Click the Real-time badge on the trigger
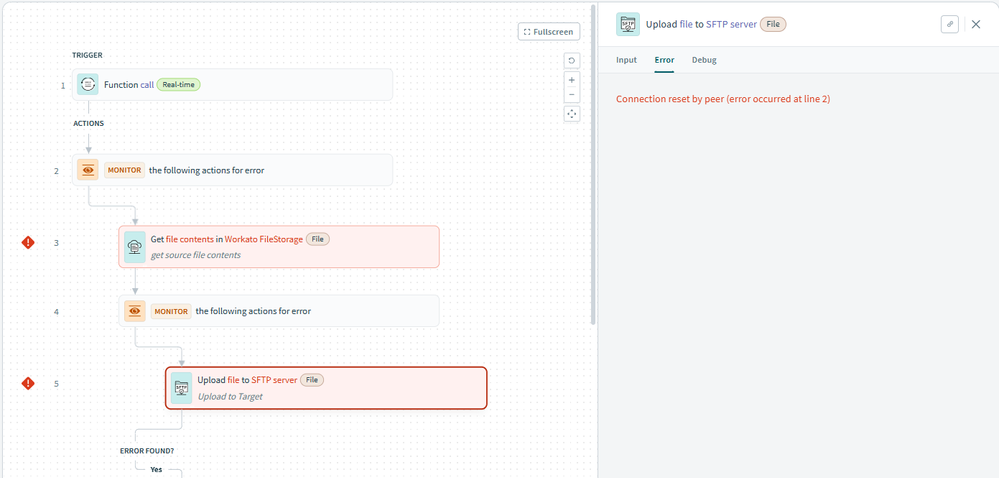Image resolution: width=999 pixels, height=478 pixels. (x=178, y=84)
